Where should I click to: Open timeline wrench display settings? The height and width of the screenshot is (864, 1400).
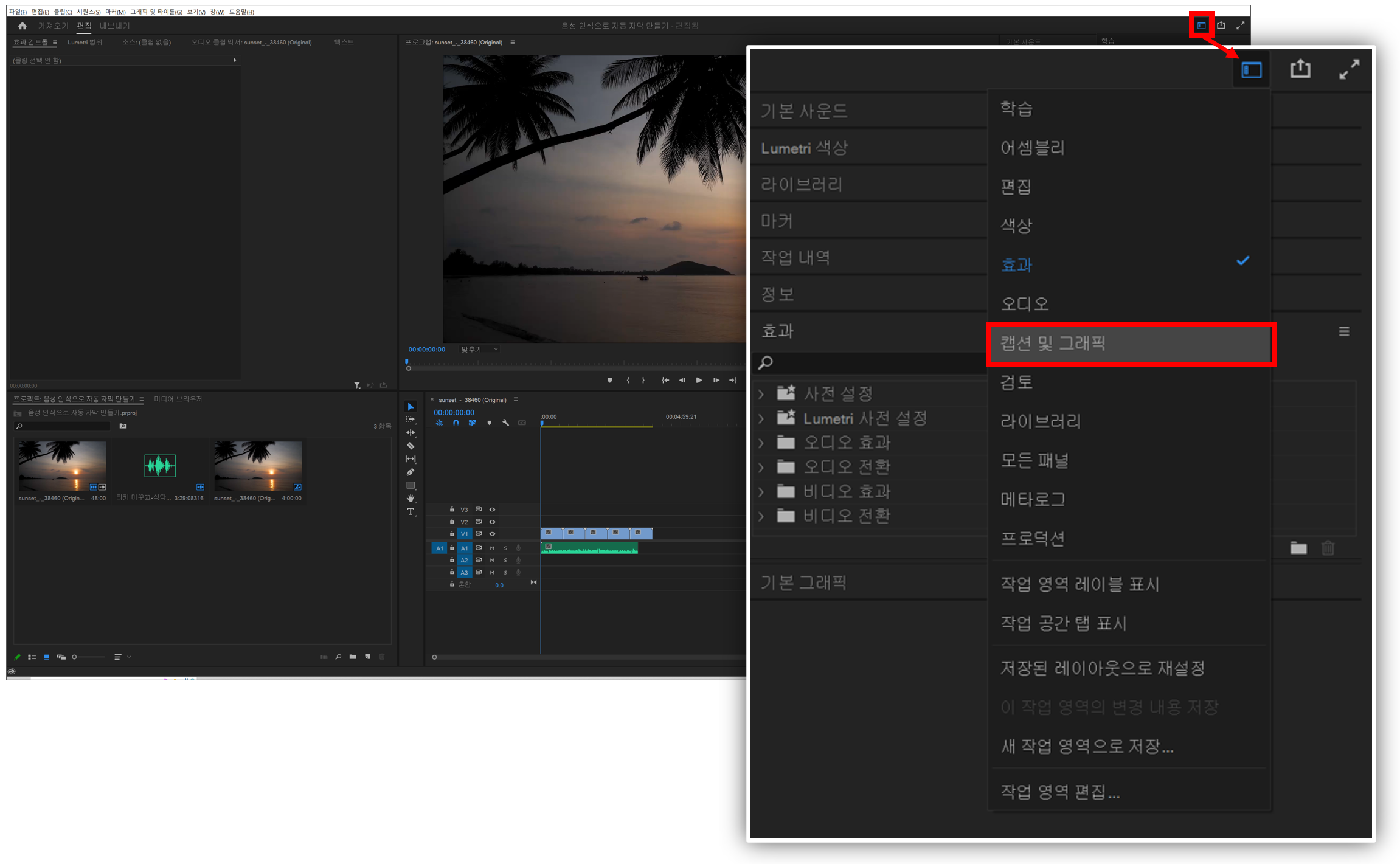[x=505, y=423]
